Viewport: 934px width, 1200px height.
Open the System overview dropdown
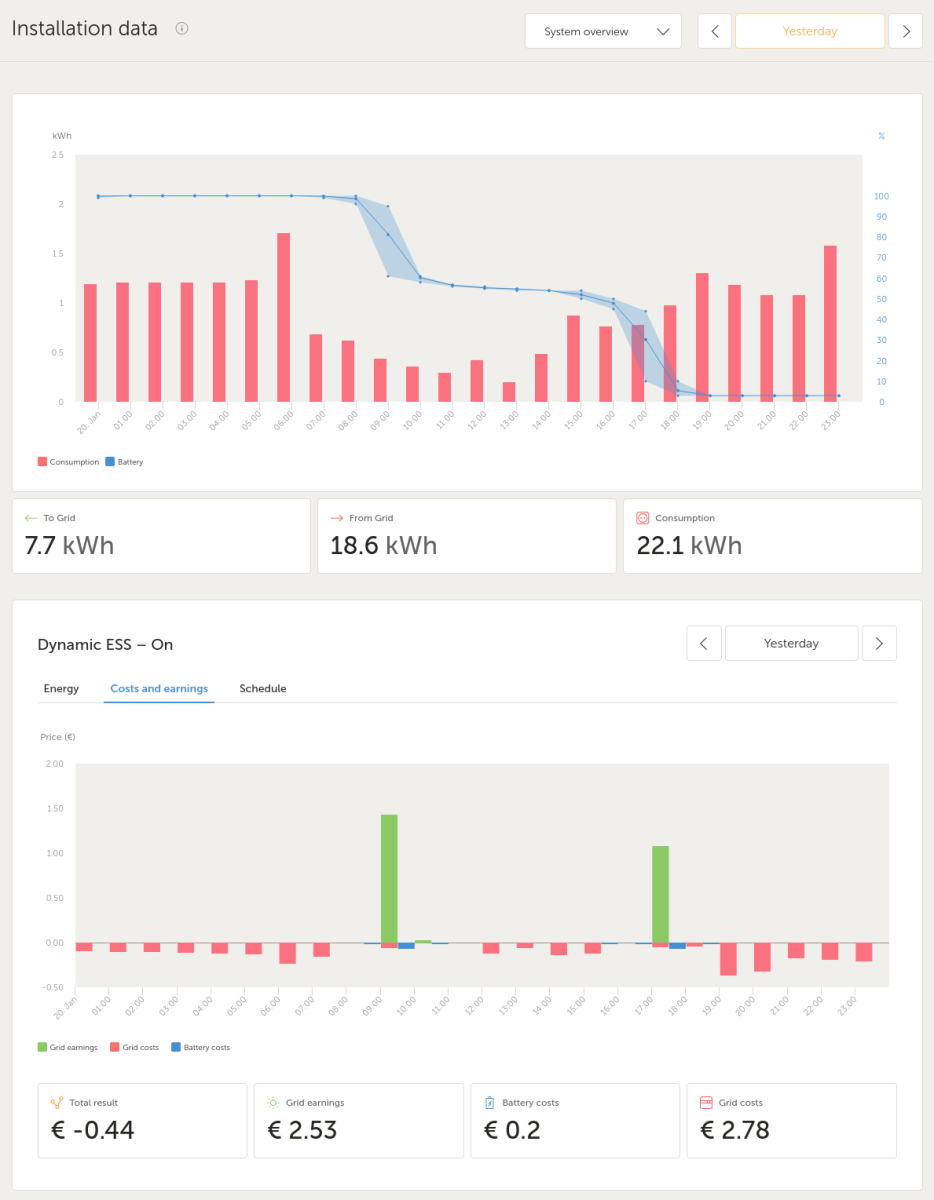click(603, 31)
